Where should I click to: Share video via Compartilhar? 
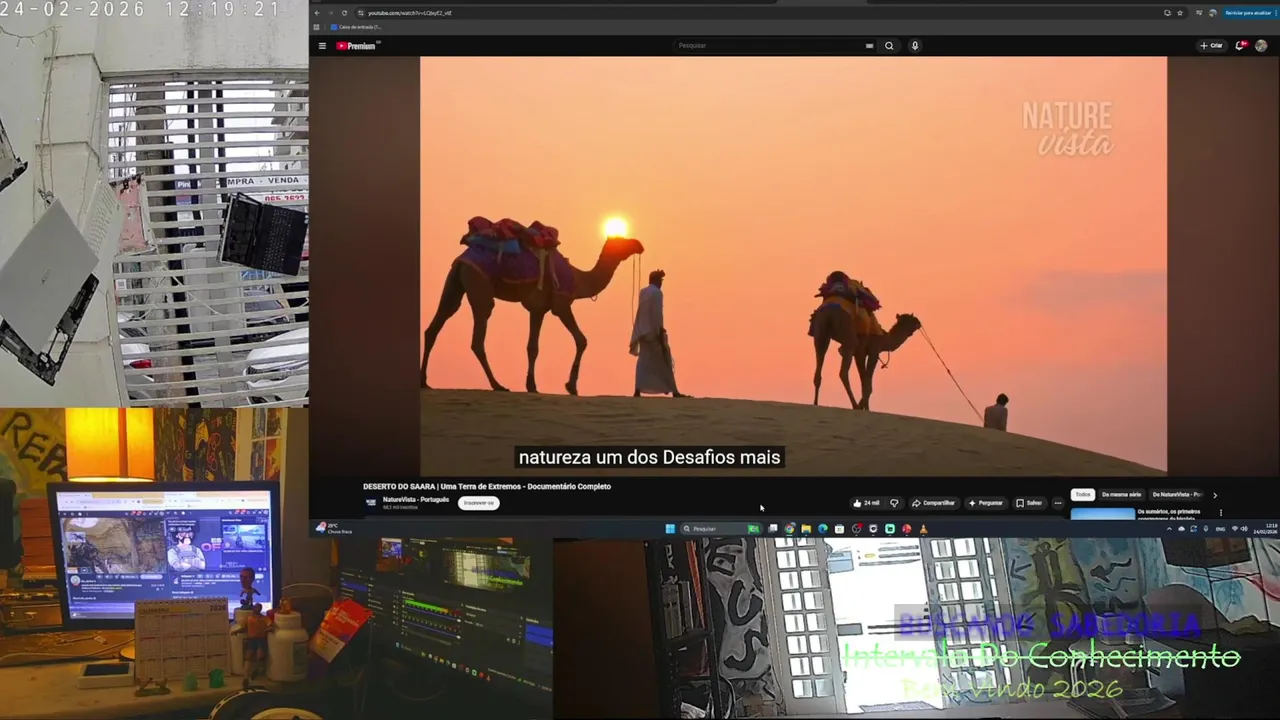[933, 503]
